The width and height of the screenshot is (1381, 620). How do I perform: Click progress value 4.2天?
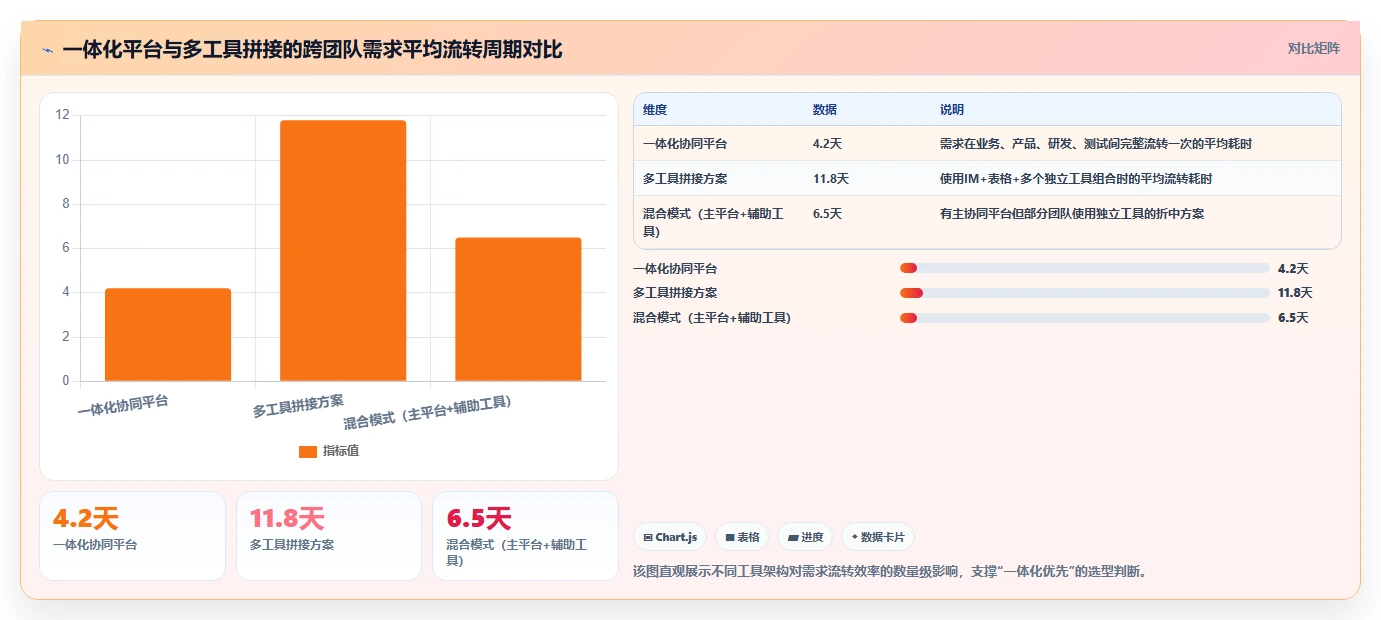1293,268
